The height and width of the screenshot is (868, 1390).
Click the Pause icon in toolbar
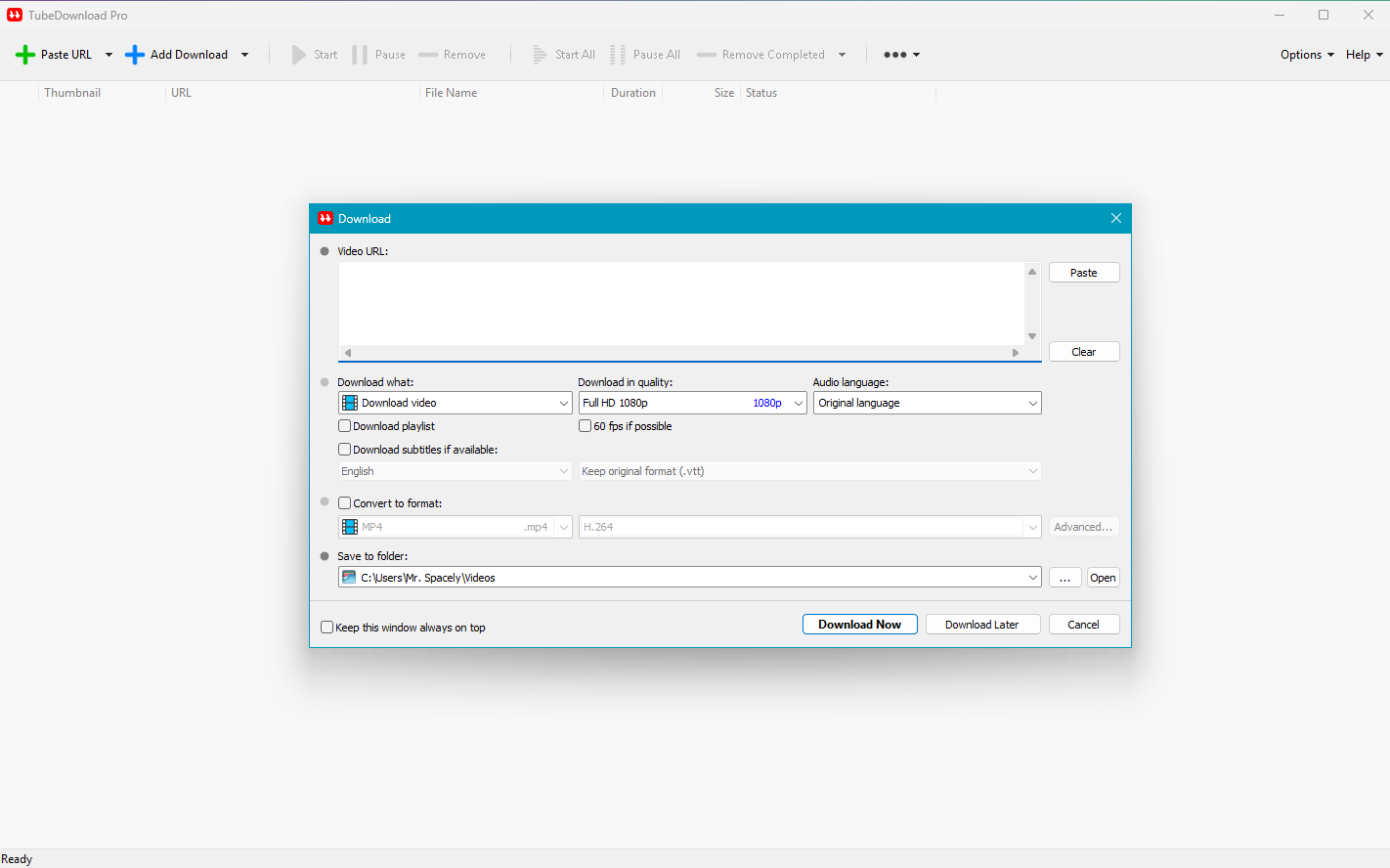(360, 55)
